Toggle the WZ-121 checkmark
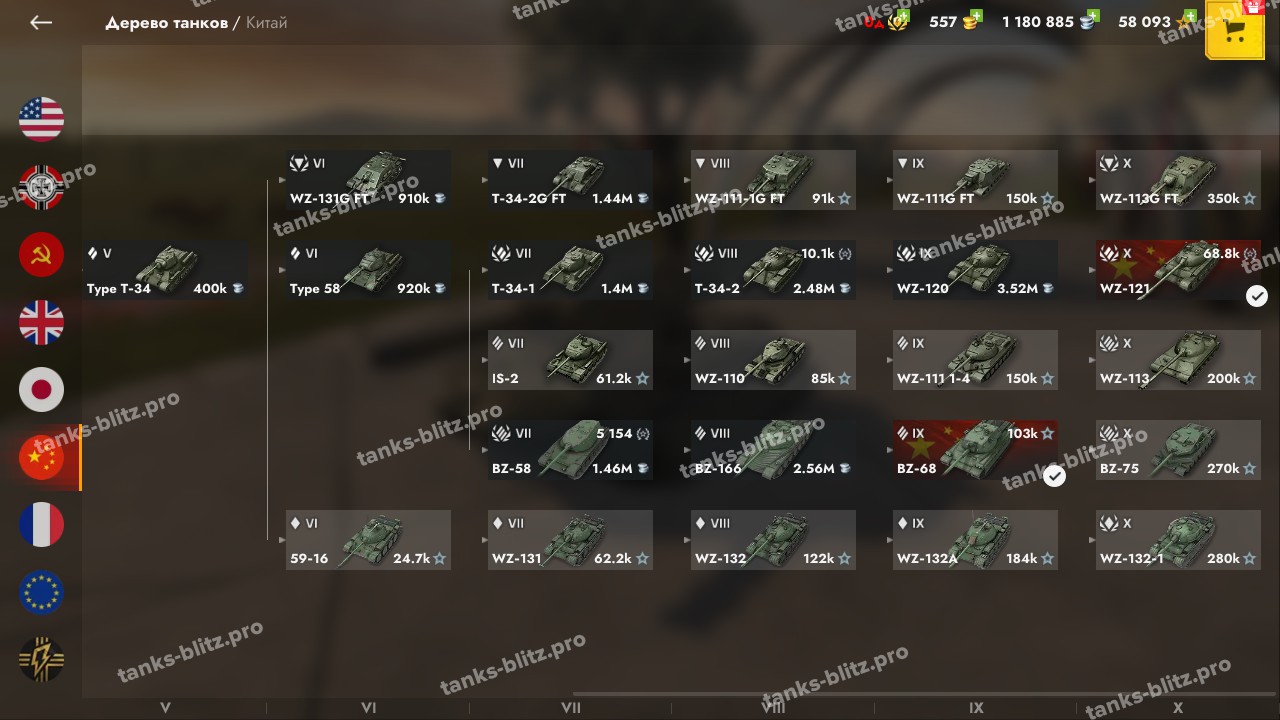1280x720 pixels. [1257, 296]
